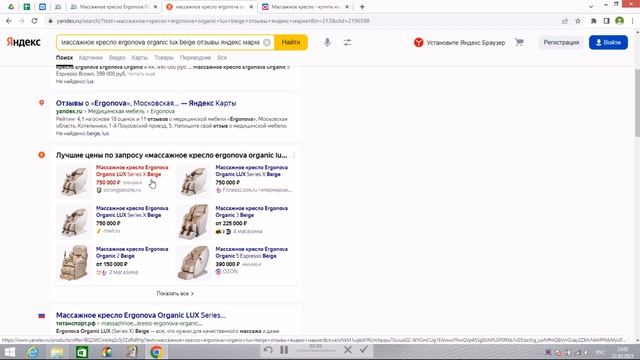Expand the Chrome tab search chevron
The width and height of the screenshot is (640, 360).
(x=591, y=7)
